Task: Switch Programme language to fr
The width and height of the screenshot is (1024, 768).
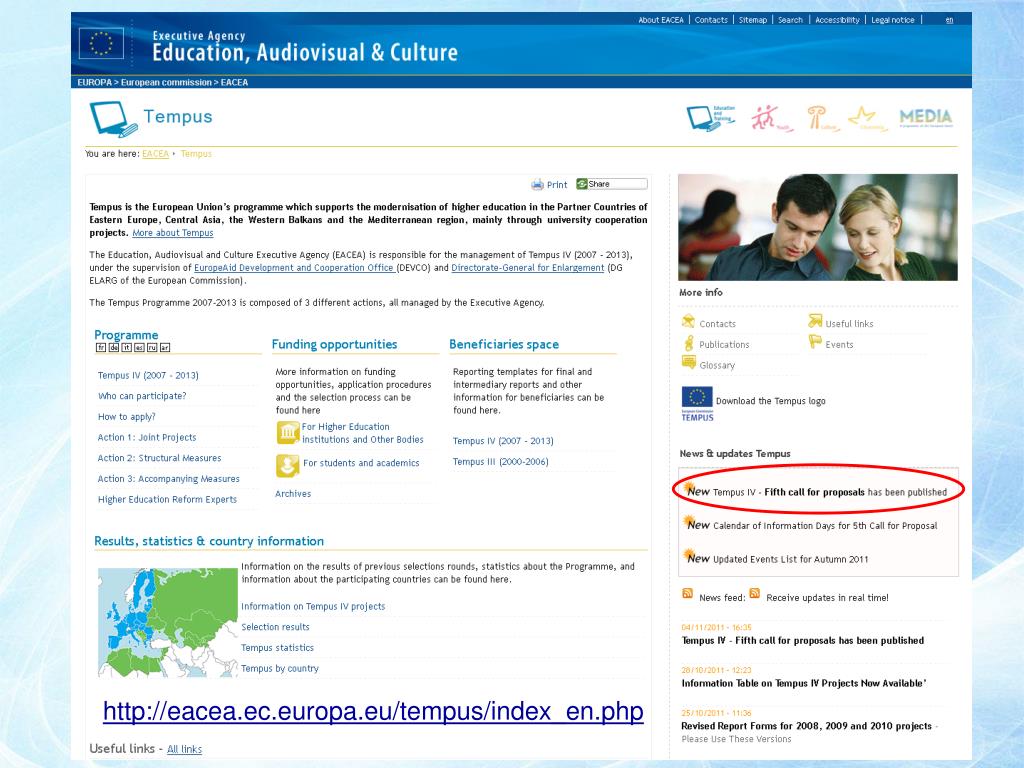Action: [101, 347]
